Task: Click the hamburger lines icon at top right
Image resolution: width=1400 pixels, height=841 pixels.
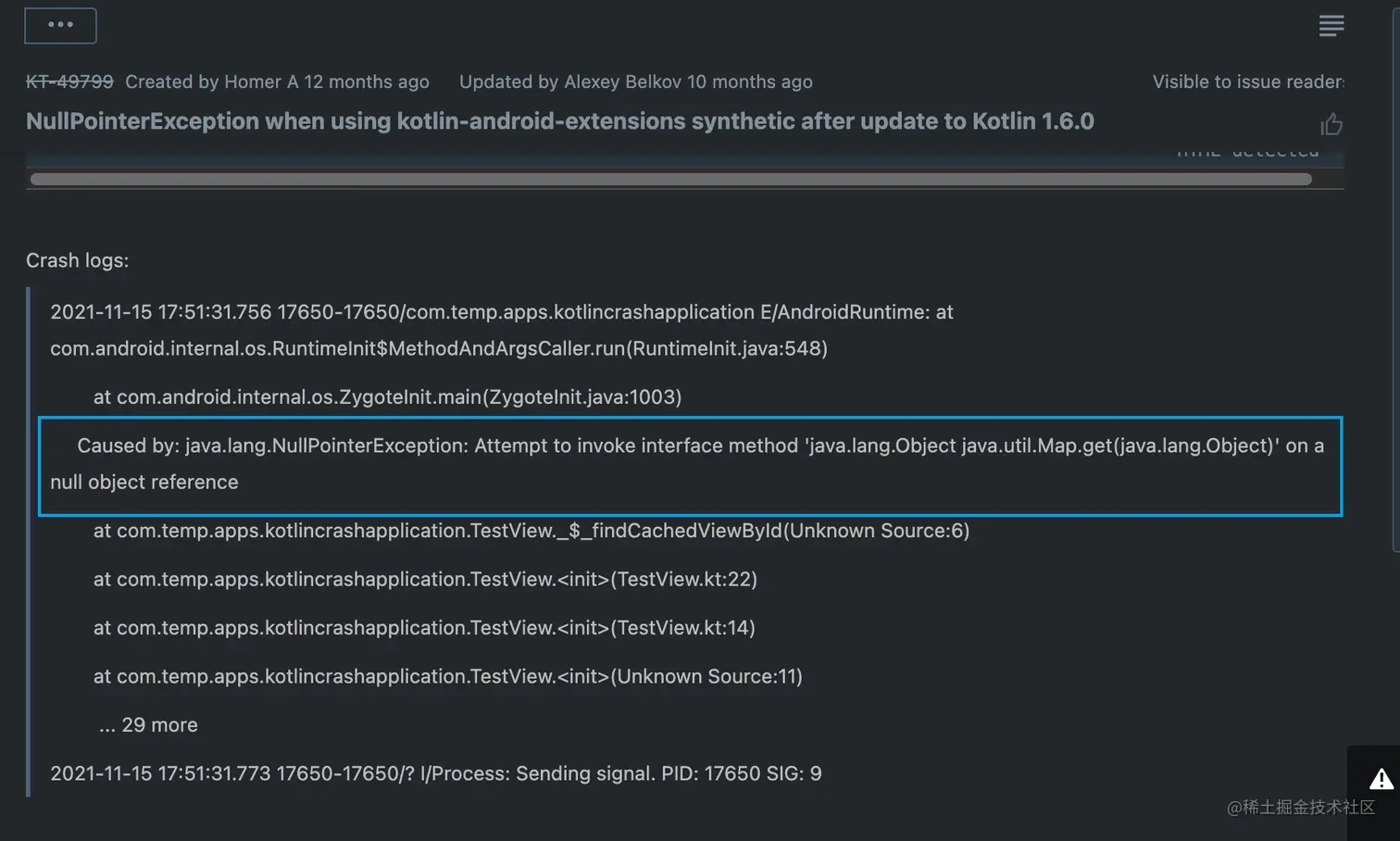Action: tap(1331, 25)
